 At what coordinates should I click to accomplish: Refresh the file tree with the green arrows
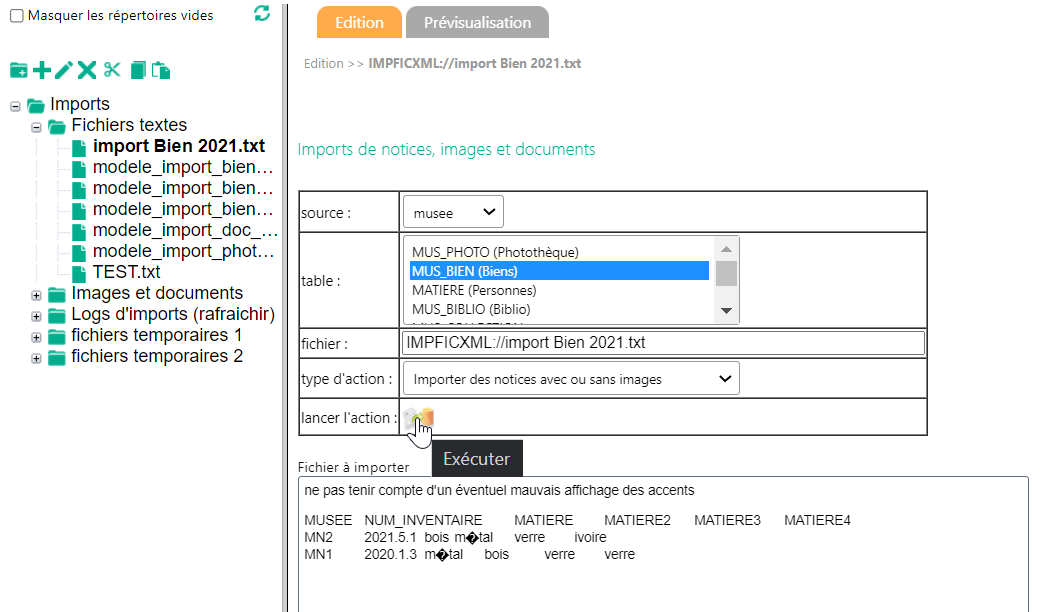262,13
